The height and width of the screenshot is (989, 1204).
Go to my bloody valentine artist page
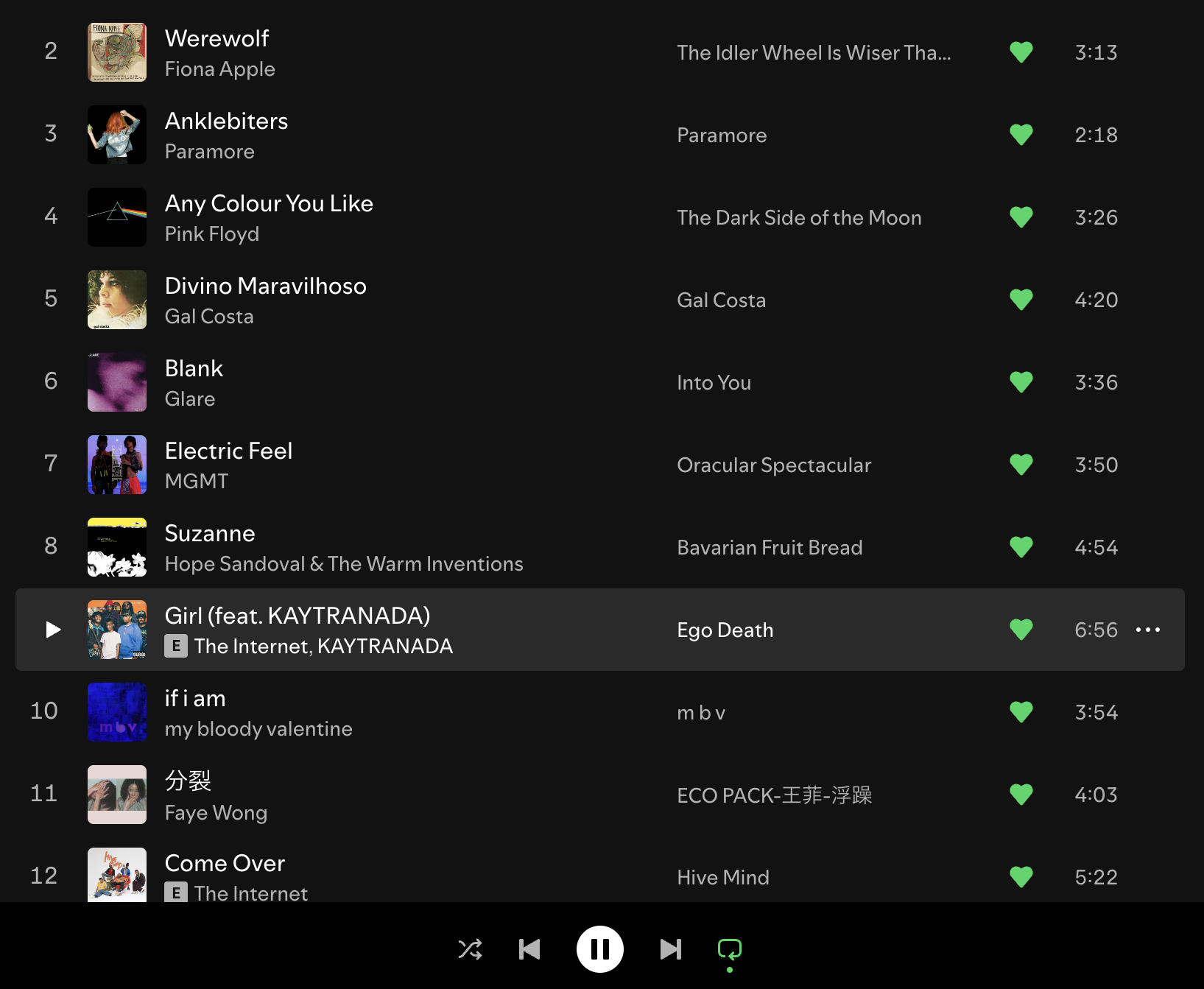[x=258, y=729]
